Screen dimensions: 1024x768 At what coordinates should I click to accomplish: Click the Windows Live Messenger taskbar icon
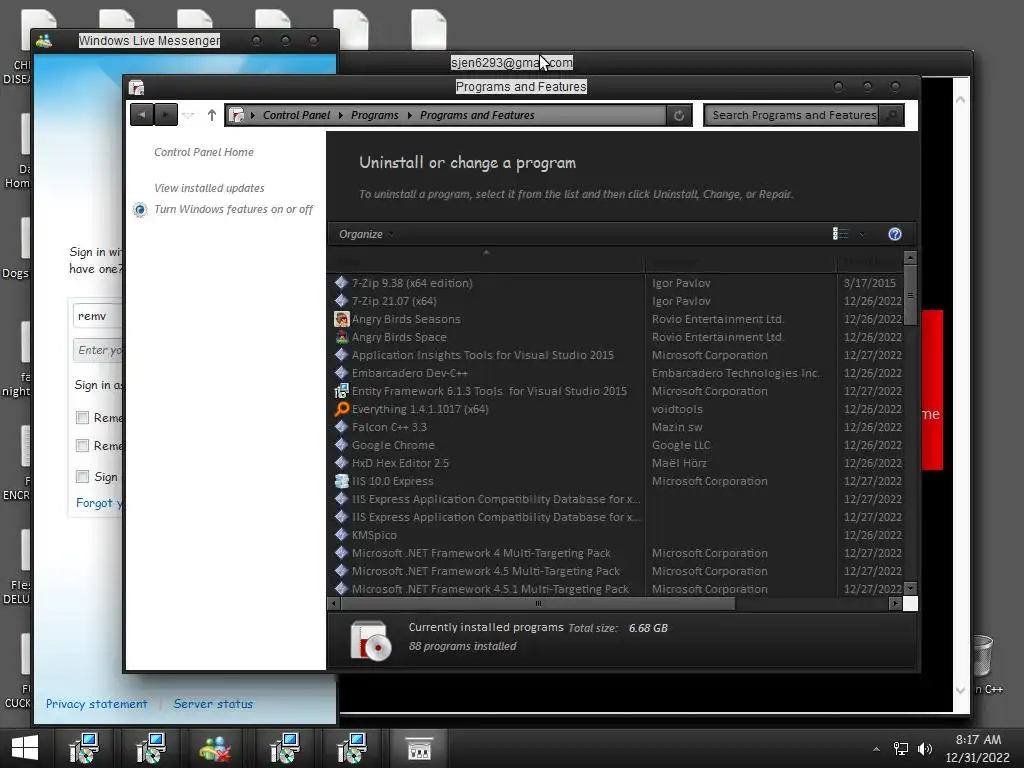216,749
